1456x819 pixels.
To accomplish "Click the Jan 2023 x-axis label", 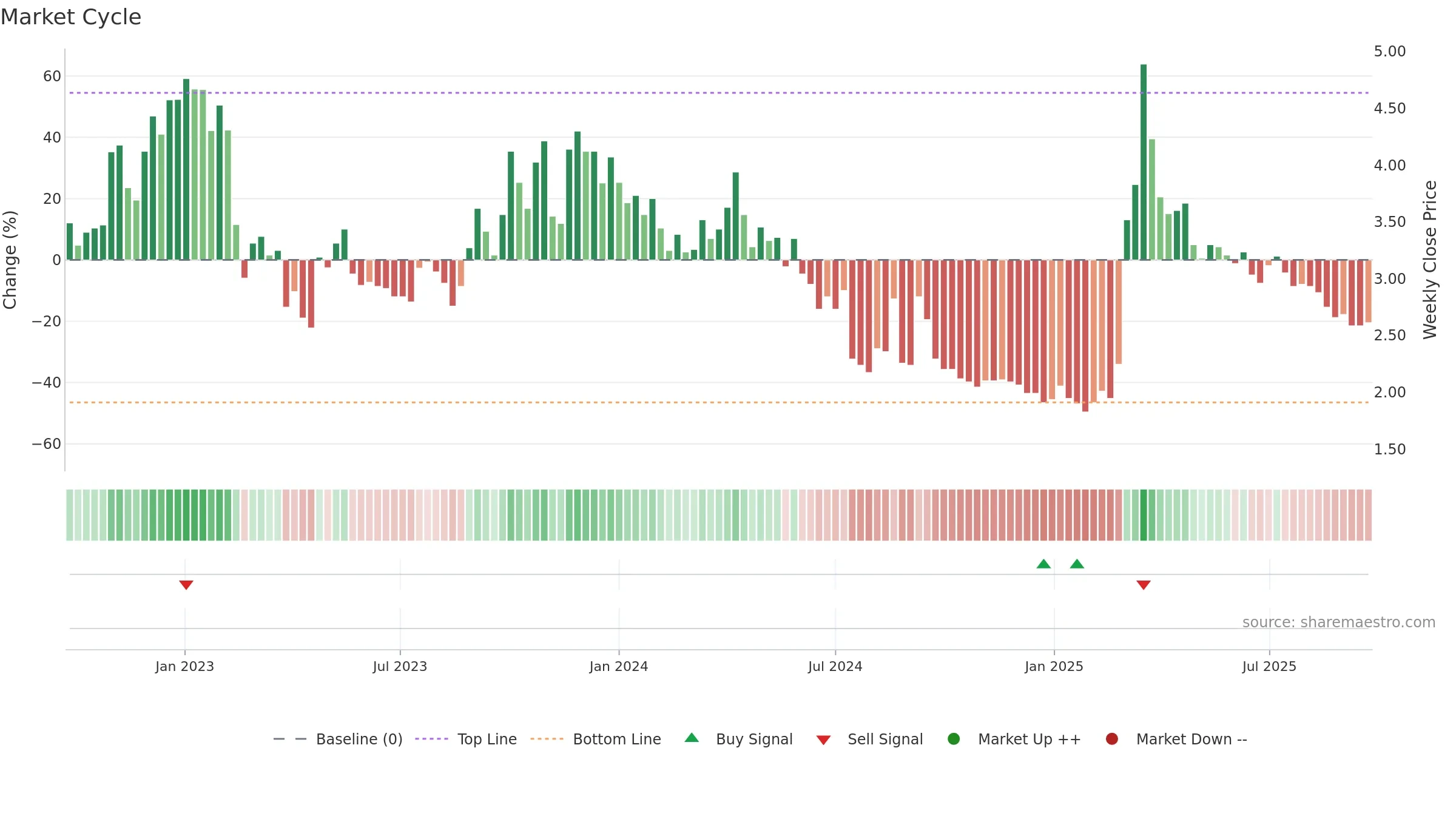I will click(184, 666).
